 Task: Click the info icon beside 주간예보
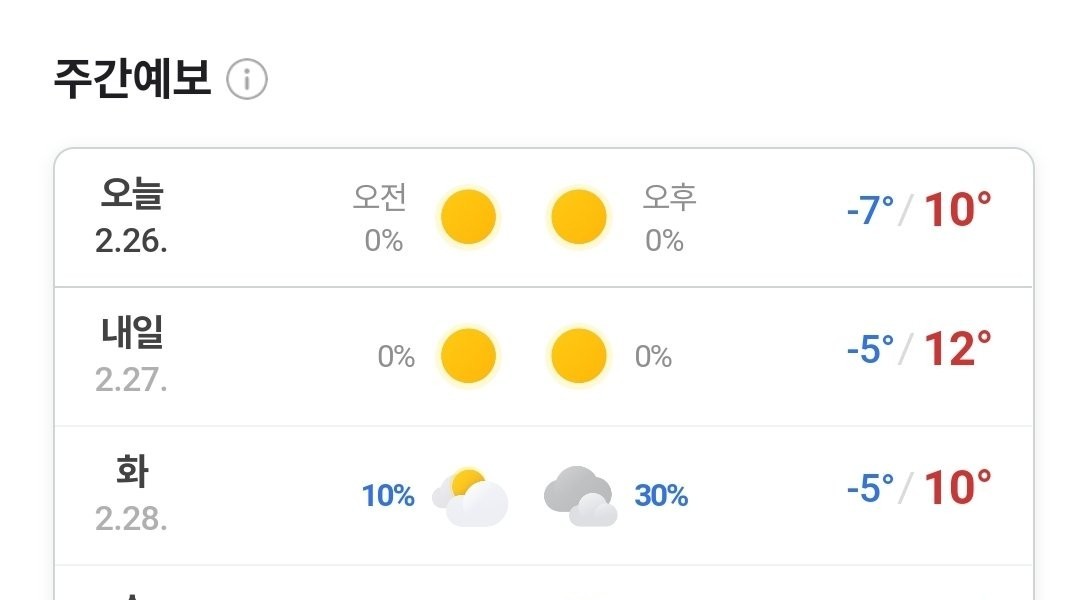point(247,80)
